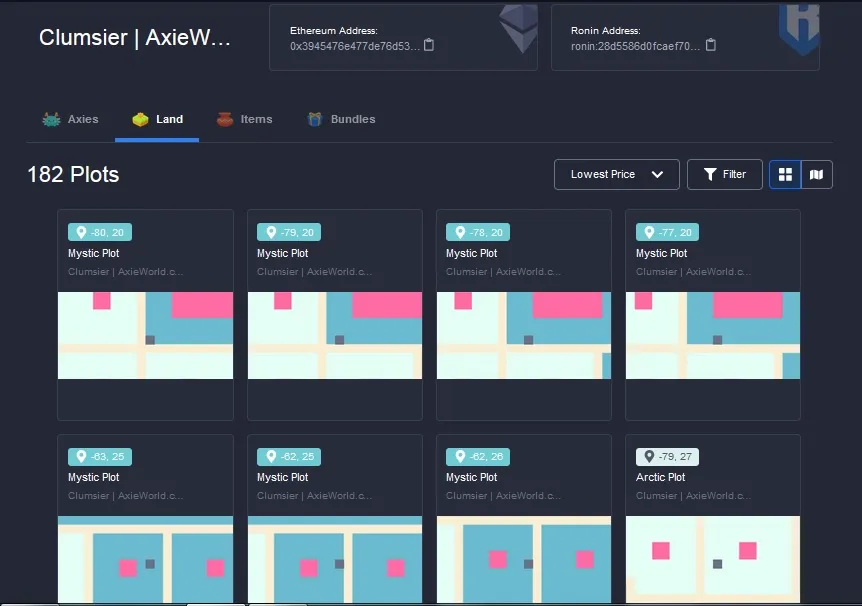Click the Clumsier | AxieW... profile name
The width and height of the screenshot is (862, 606).
[135, 37]
